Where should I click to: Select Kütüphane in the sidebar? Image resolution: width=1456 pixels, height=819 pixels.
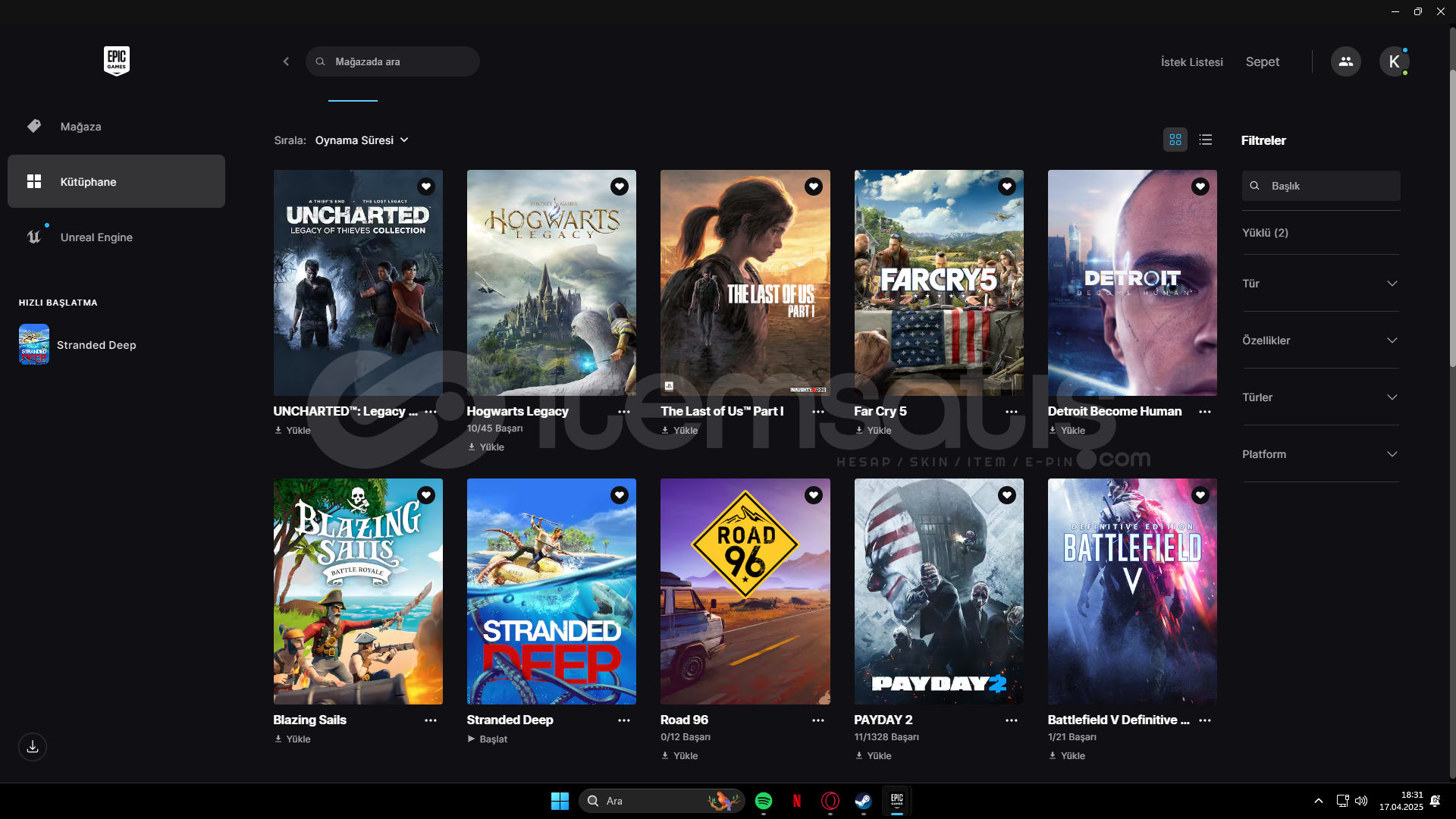pos(116,181)
